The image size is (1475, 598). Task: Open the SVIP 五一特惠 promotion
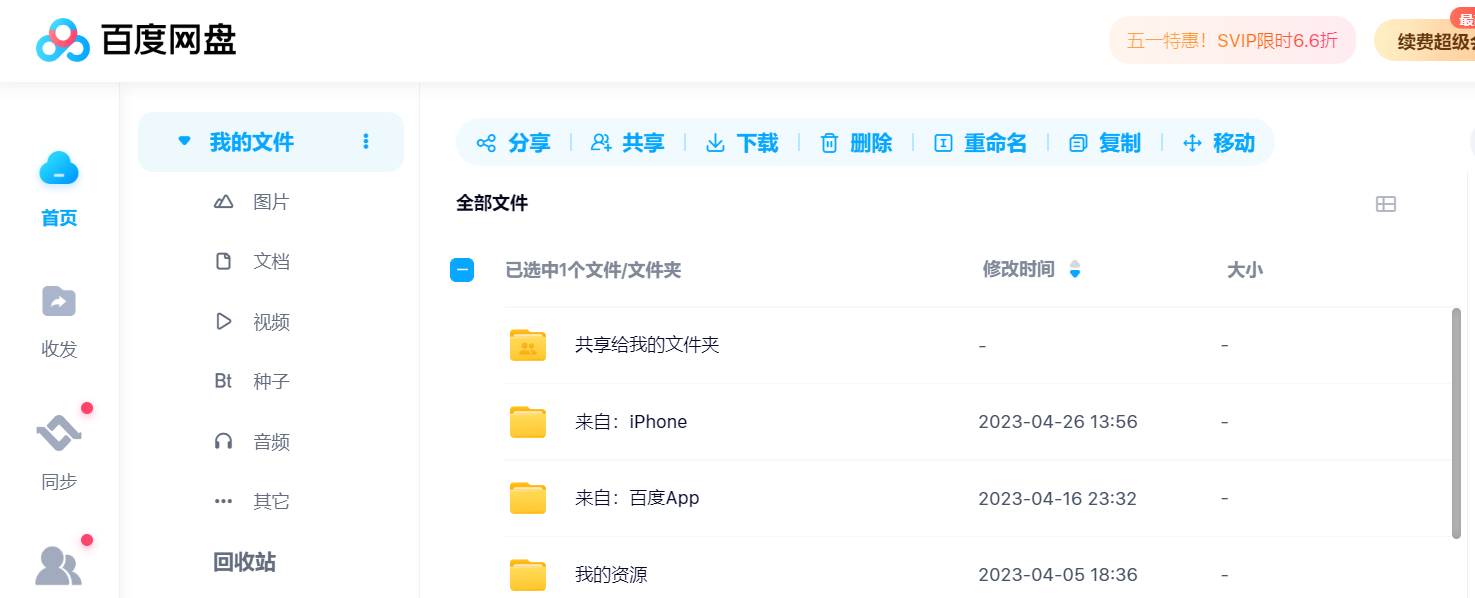tap(1232, 39)
